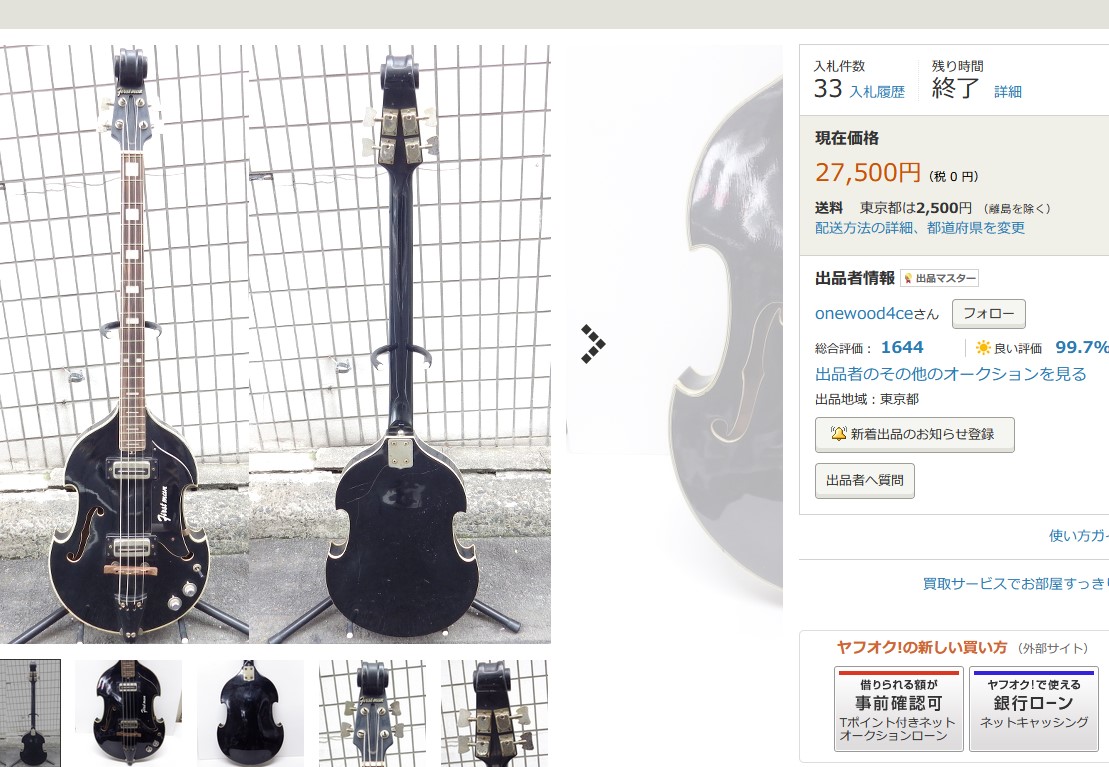Click the 出品者へ質問 button
Screen dimensions: 1109x767
(864, 480)
